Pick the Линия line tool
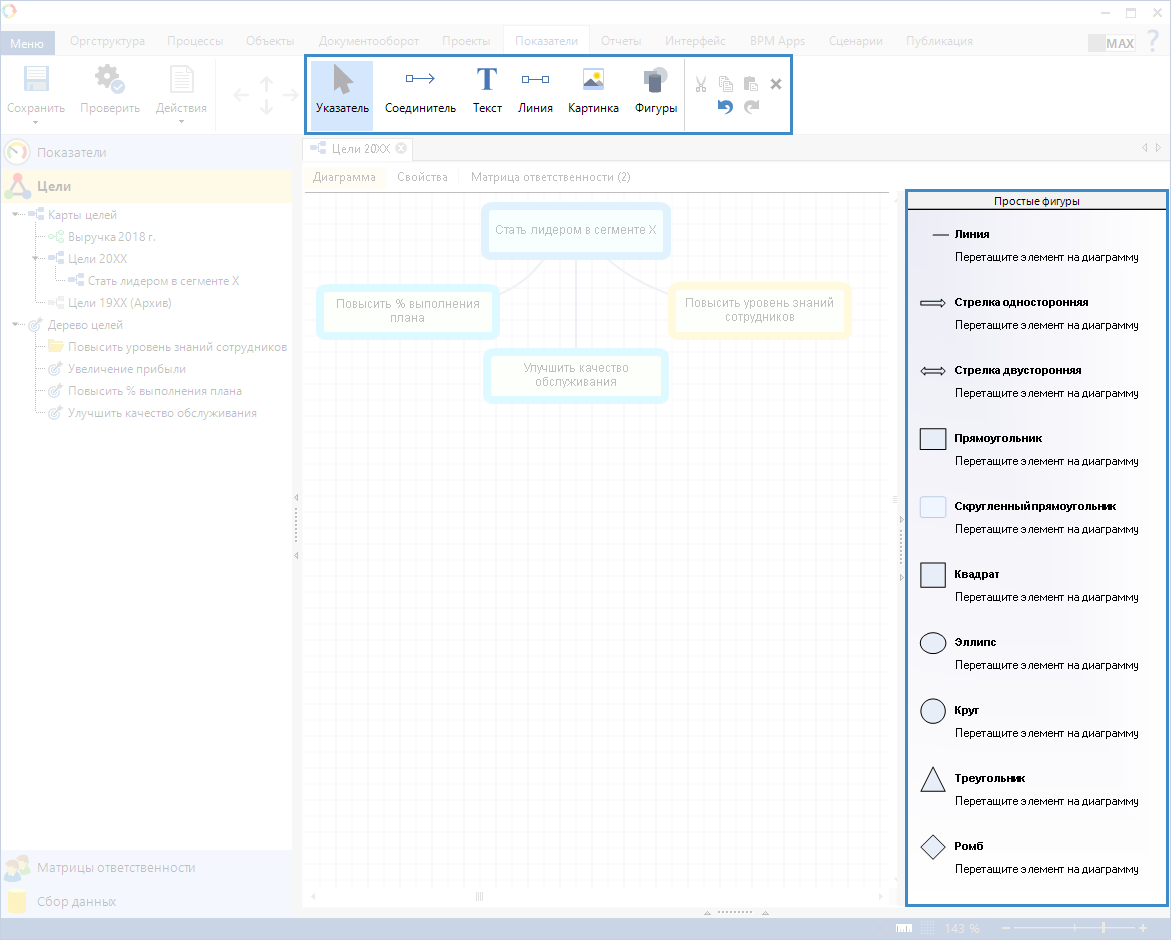Viewport: 1171px width, 940px height. [x=535, y=91]
